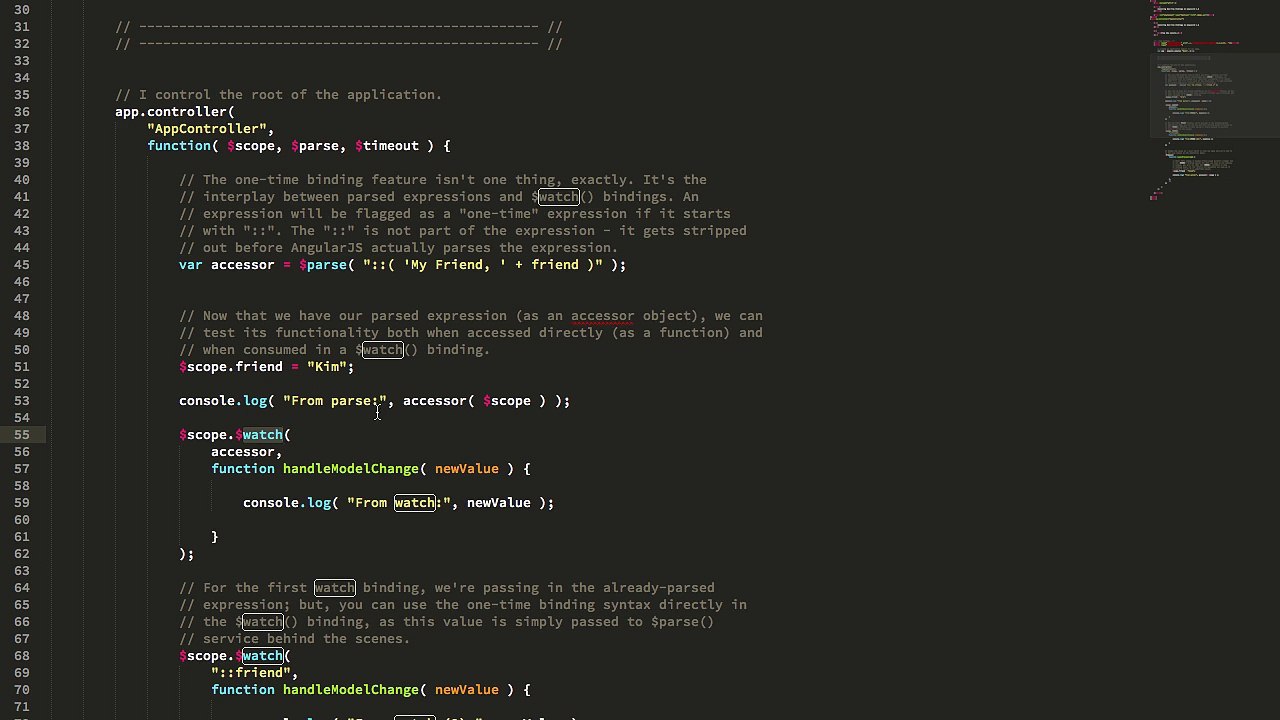The height and width of the screenshot is (720, 1280).
Task: Click AngularJS in the line 44 comment
Action: pos(327,248)
